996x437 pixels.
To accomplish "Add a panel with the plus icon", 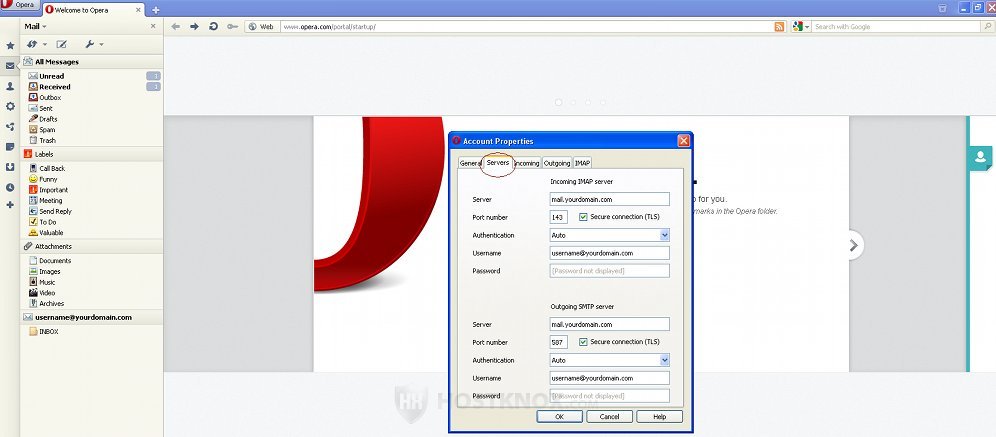I will tap(10, 205).
